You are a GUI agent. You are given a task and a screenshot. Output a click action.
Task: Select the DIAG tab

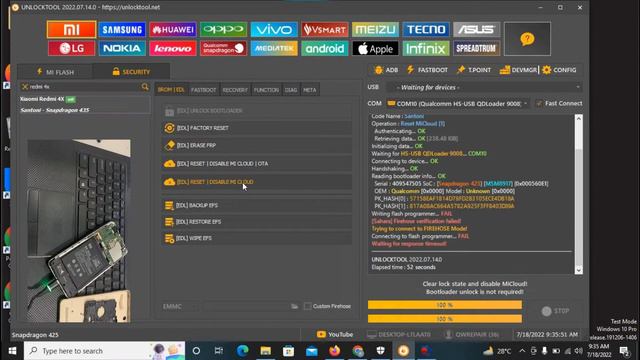point(291,90)
